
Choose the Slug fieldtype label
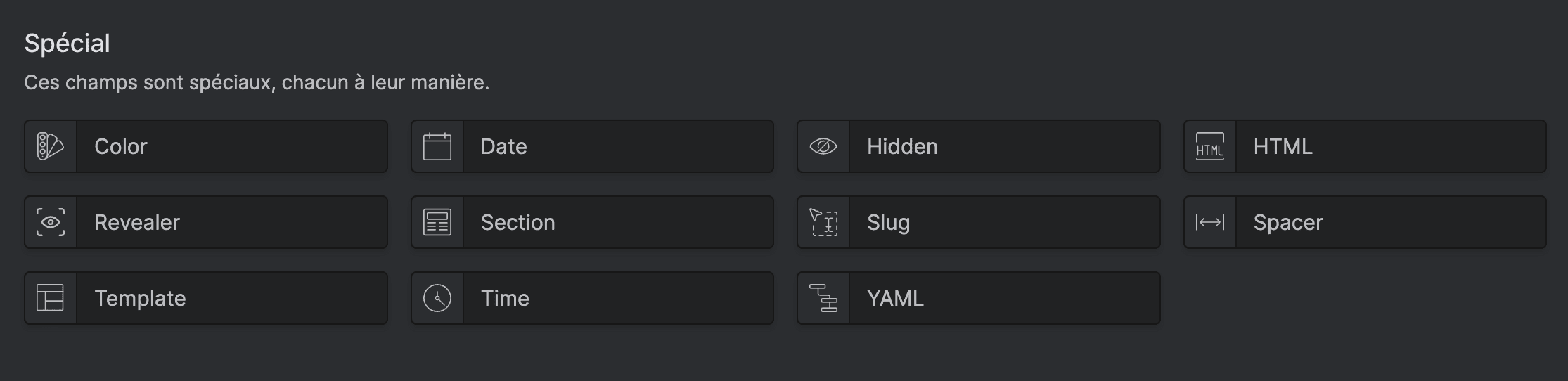888,222
